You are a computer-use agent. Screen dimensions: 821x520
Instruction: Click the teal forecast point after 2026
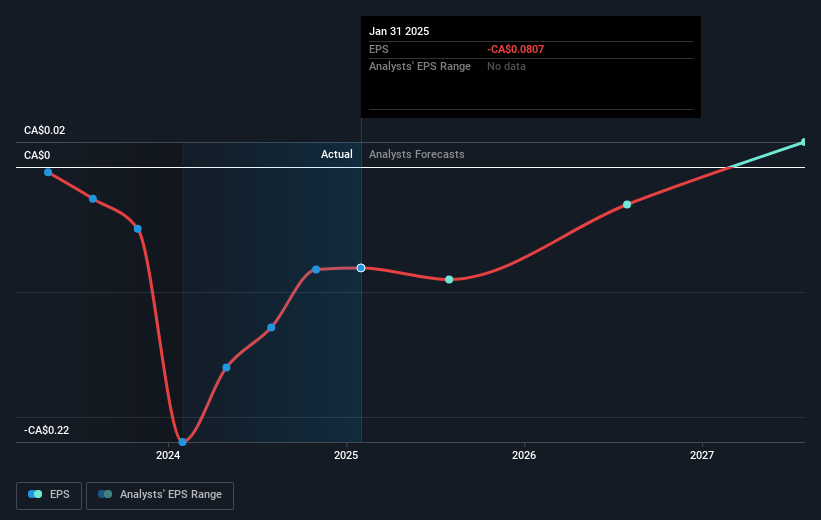coord(627,205)
